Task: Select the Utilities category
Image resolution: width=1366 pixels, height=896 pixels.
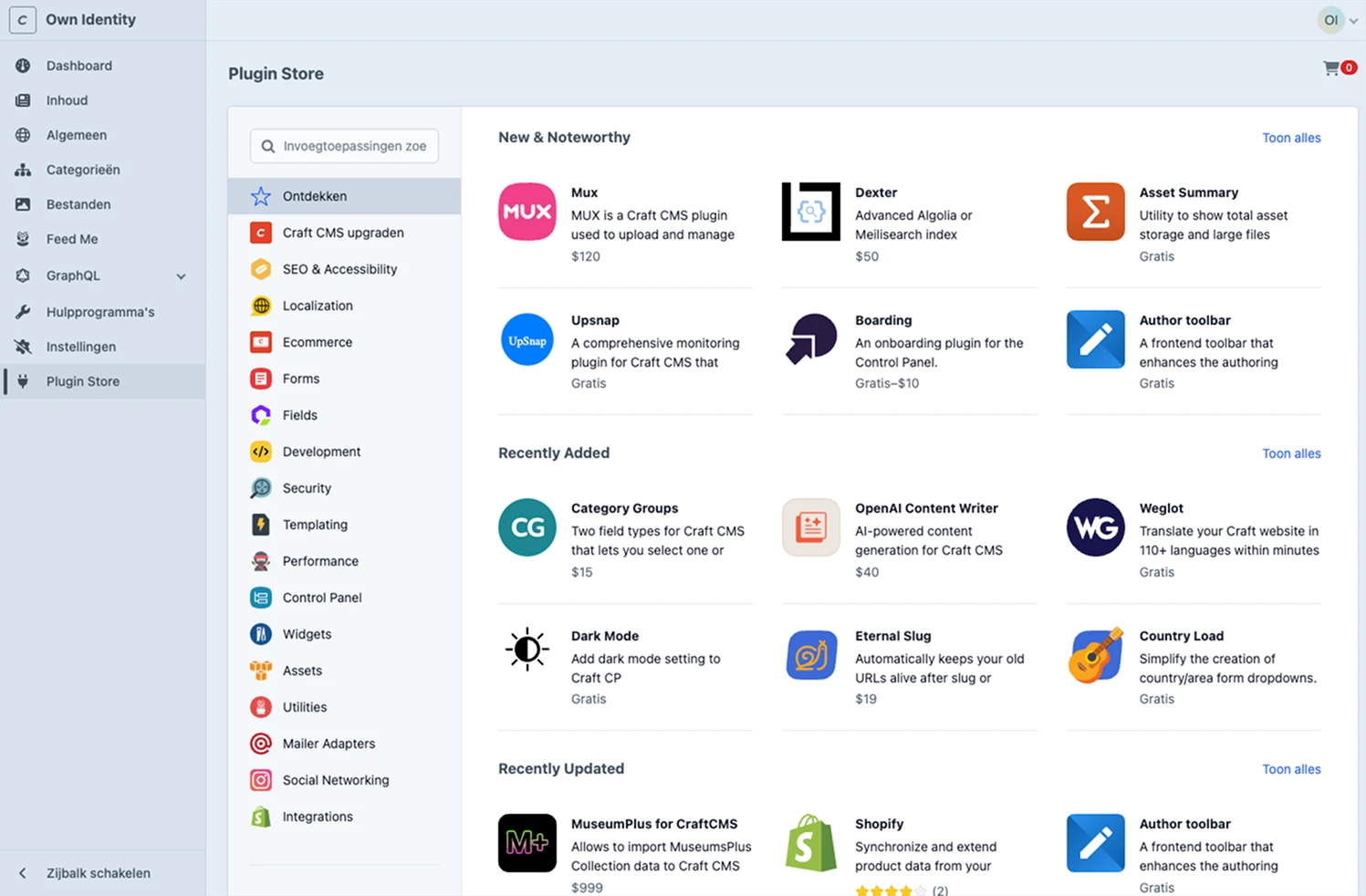Action: point(344,707)
